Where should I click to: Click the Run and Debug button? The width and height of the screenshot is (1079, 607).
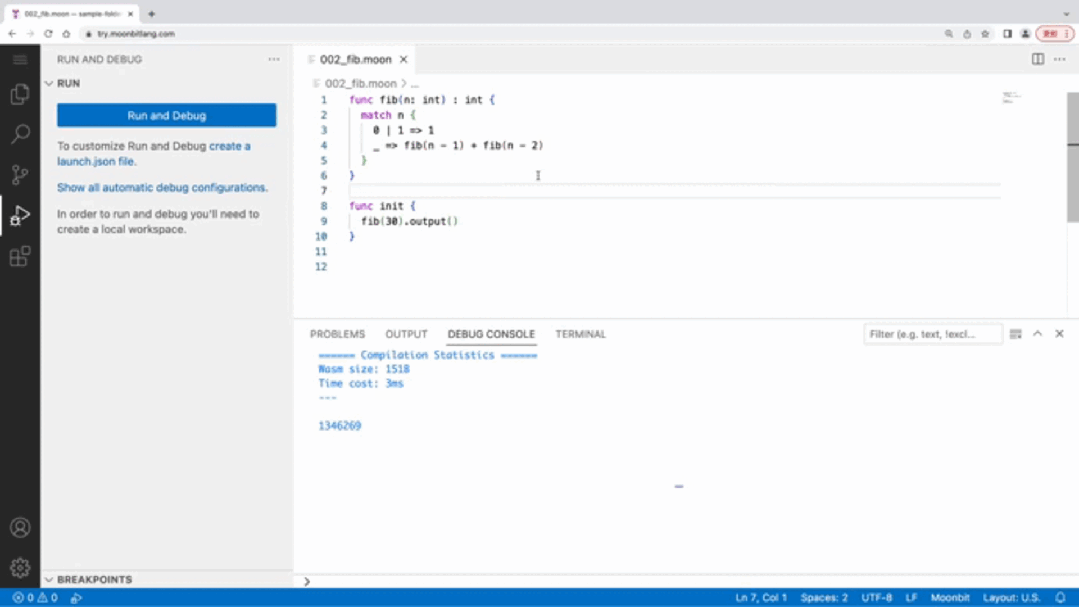tap(167, 116)
